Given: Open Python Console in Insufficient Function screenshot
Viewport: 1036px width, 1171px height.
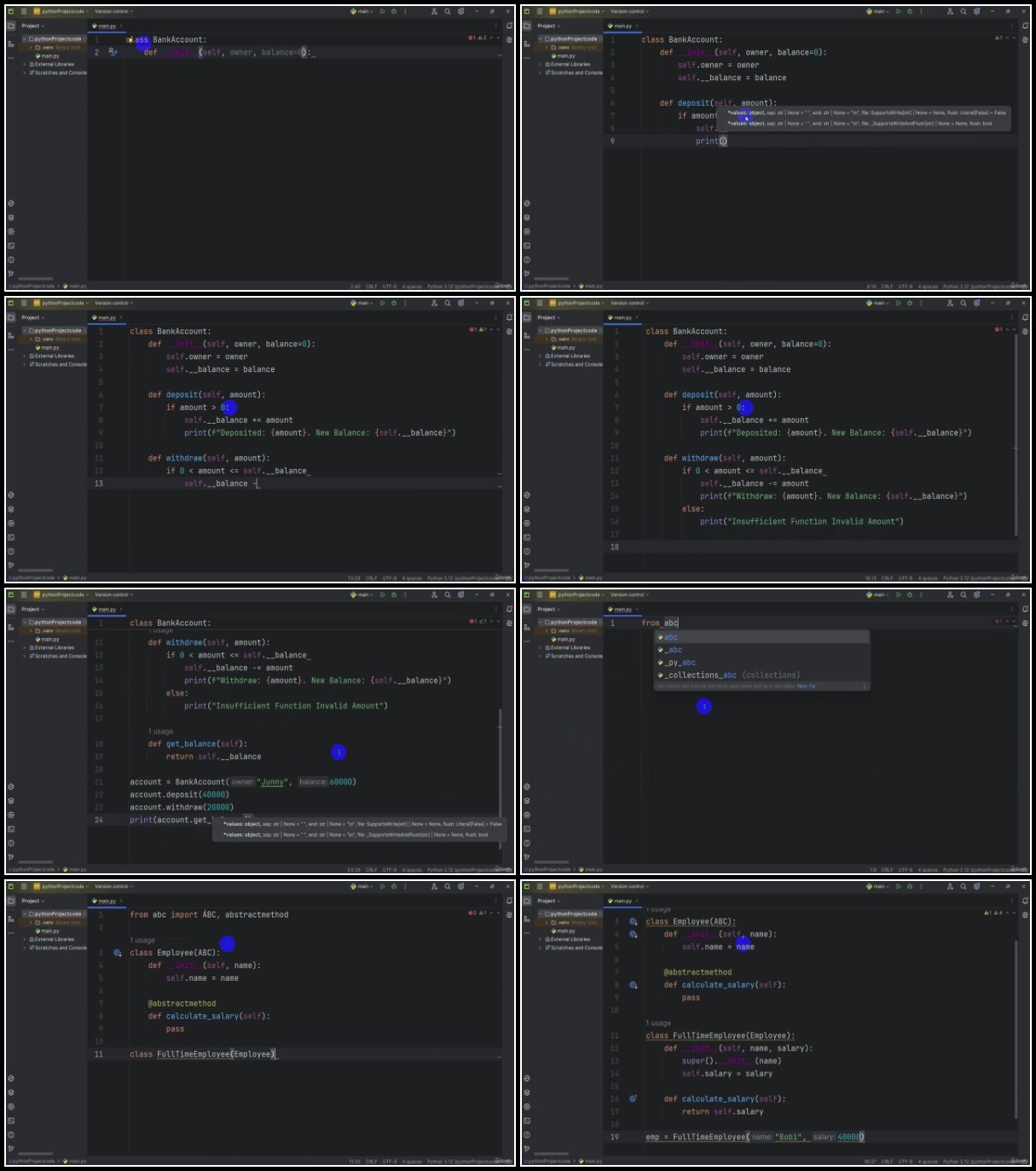Looking at the screenshot, I should [x=527, y=496].
